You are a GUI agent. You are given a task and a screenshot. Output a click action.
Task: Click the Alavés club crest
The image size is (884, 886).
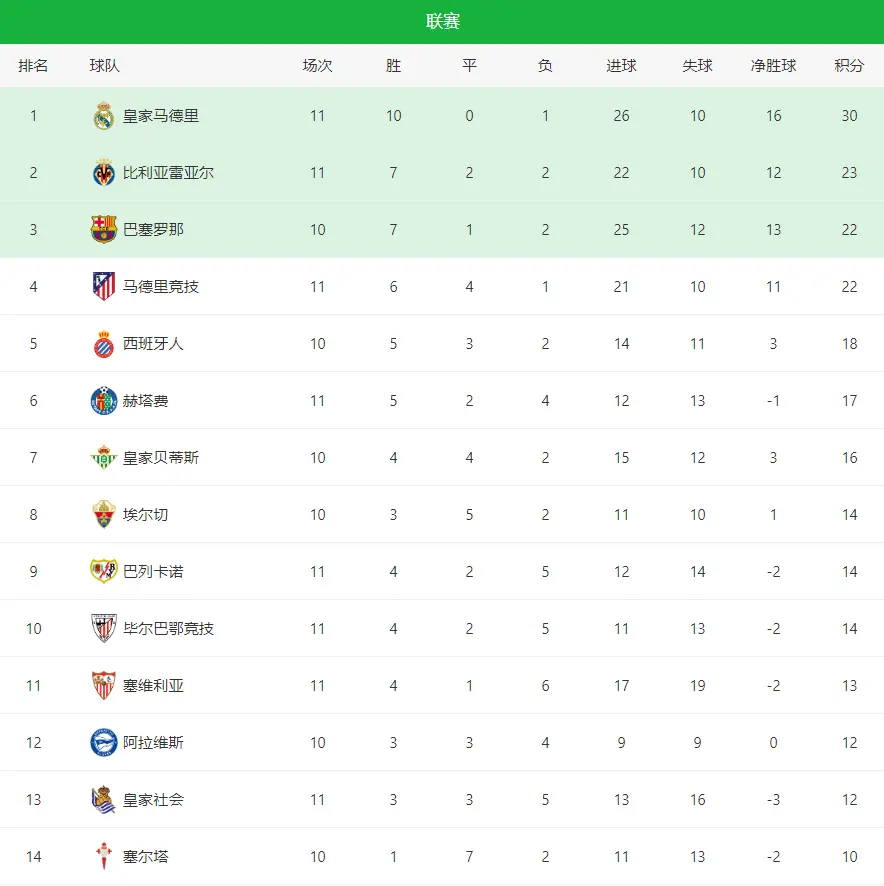coord(104,743)
